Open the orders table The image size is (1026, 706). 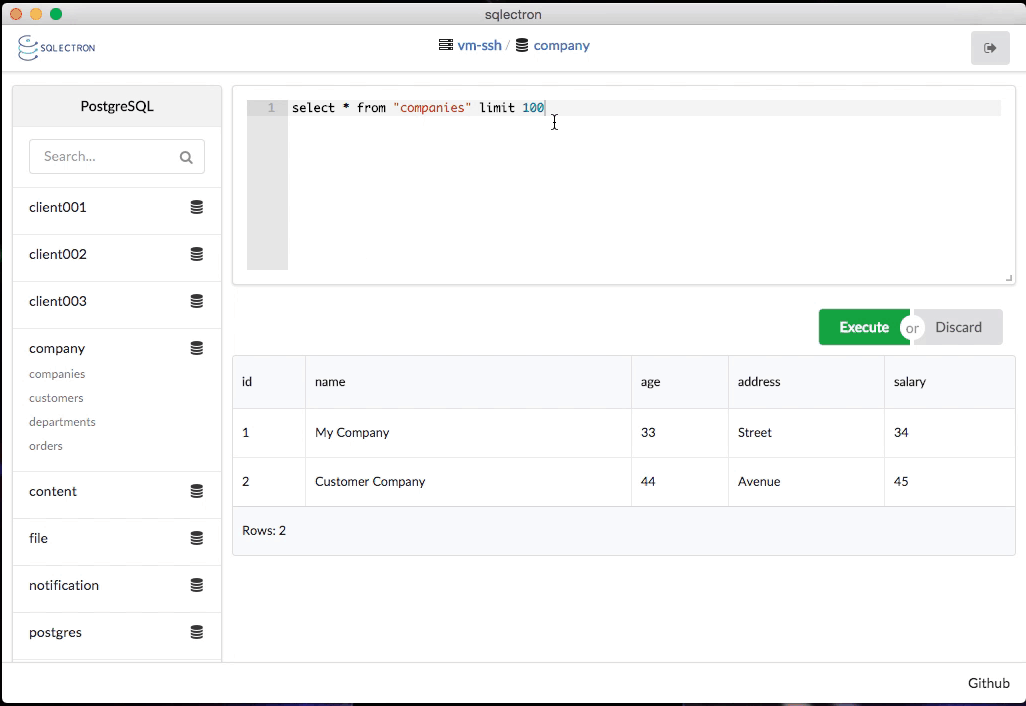pos(46,446)
